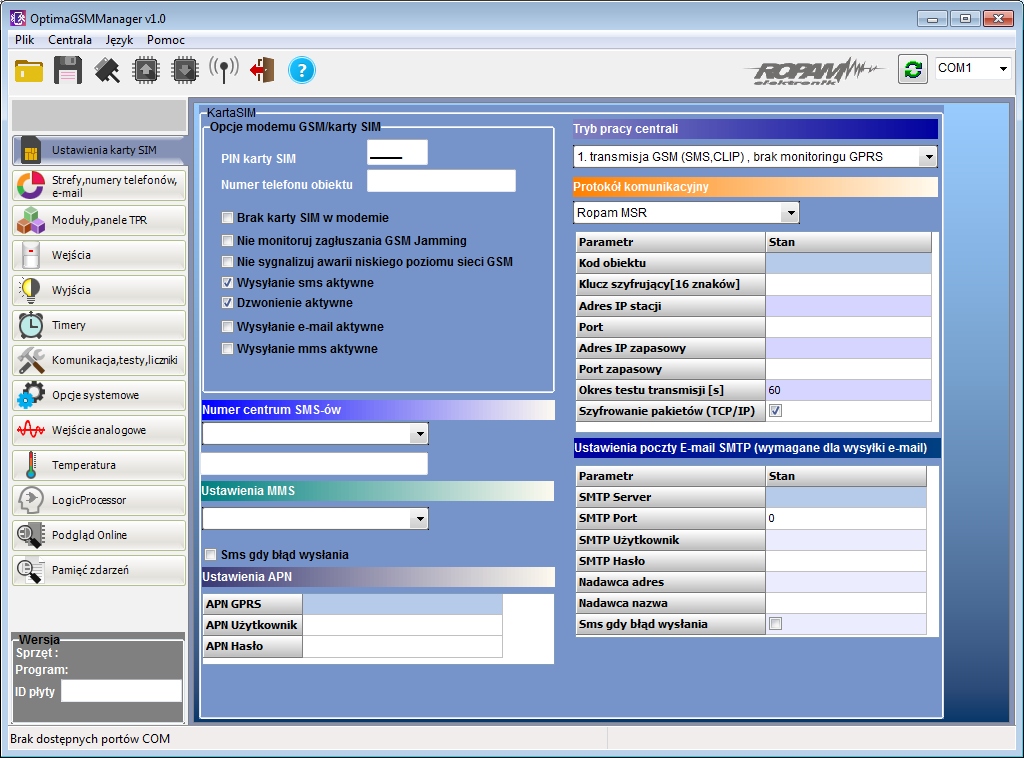Enable 'Brak karty SIM w modemie' checkbox
The image size is (1024, 758).
tap(228, 218)
